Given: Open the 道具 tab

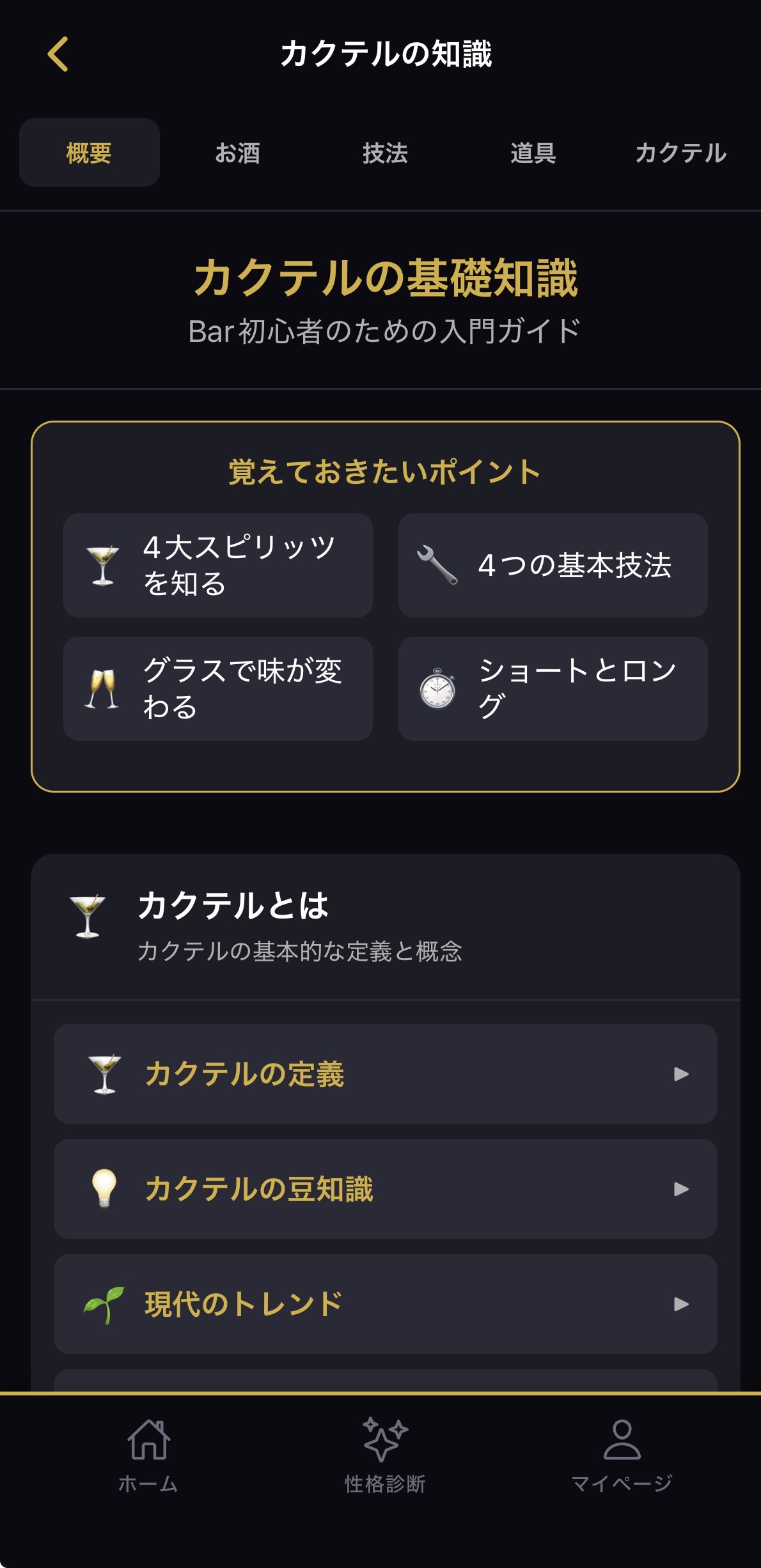Looking at the screenshot, I should [x=533, y=153].
